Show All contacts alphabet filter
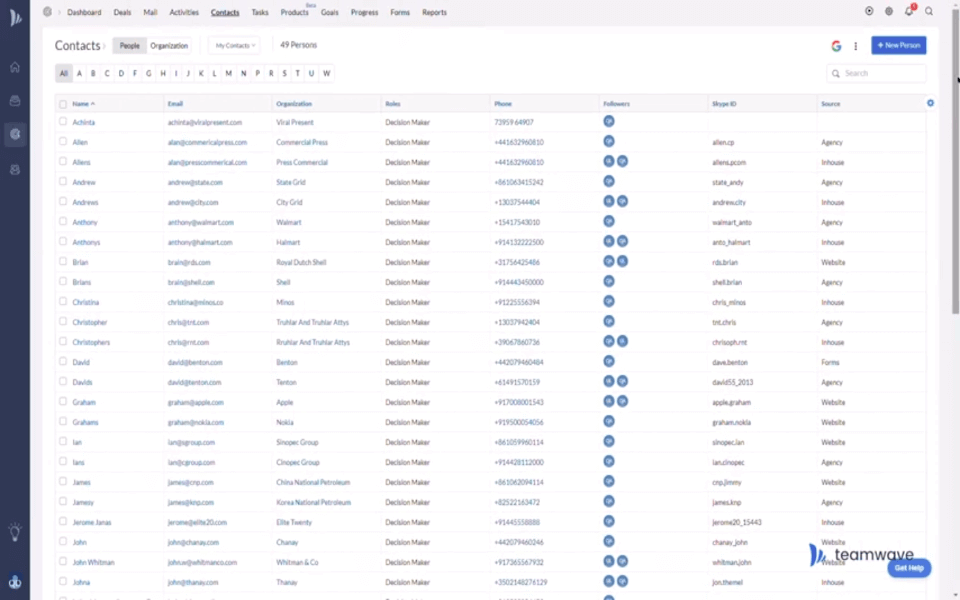Screen dimensions: 960x600 coord(64,73)
